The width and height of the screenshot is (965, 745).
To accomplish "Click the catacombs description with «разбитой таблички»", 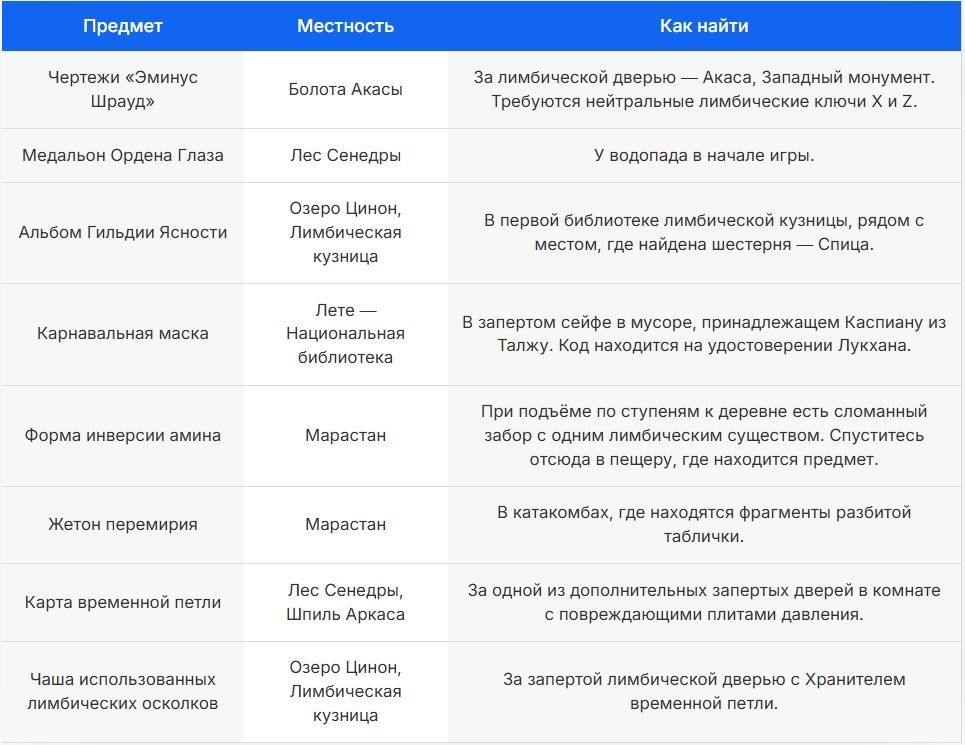I will 704,524.
